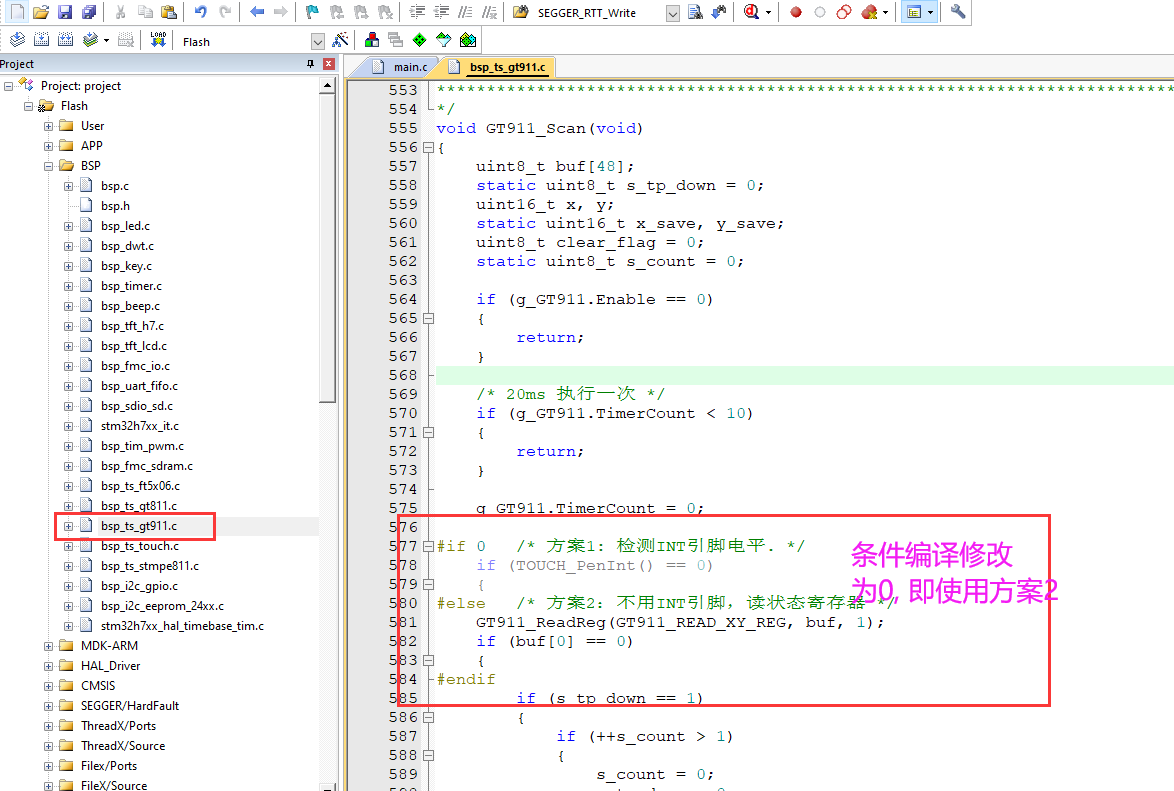Screen dimensions: 1174x791
Task: Navigate back with the blue left arrow
Action: coord(257,12)
